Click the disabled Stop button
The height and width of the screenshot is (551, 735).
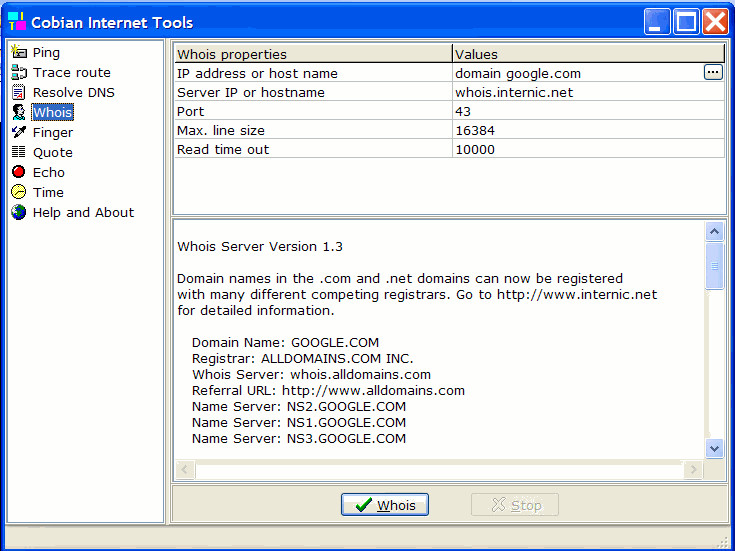coord(515,505)
